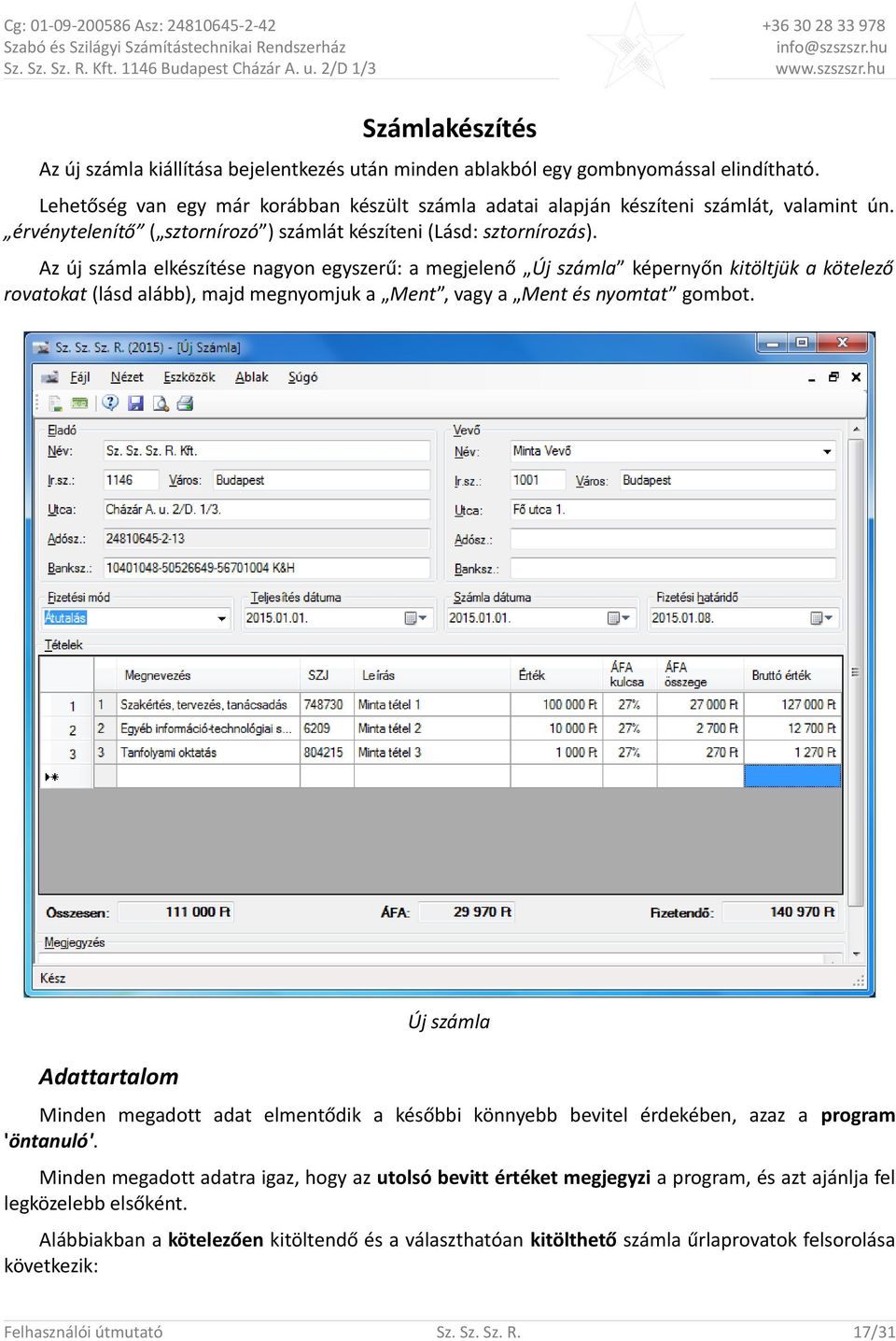
Task: Expand the Fizetési mód Átutalás dropdown
Action: (222, 618)
